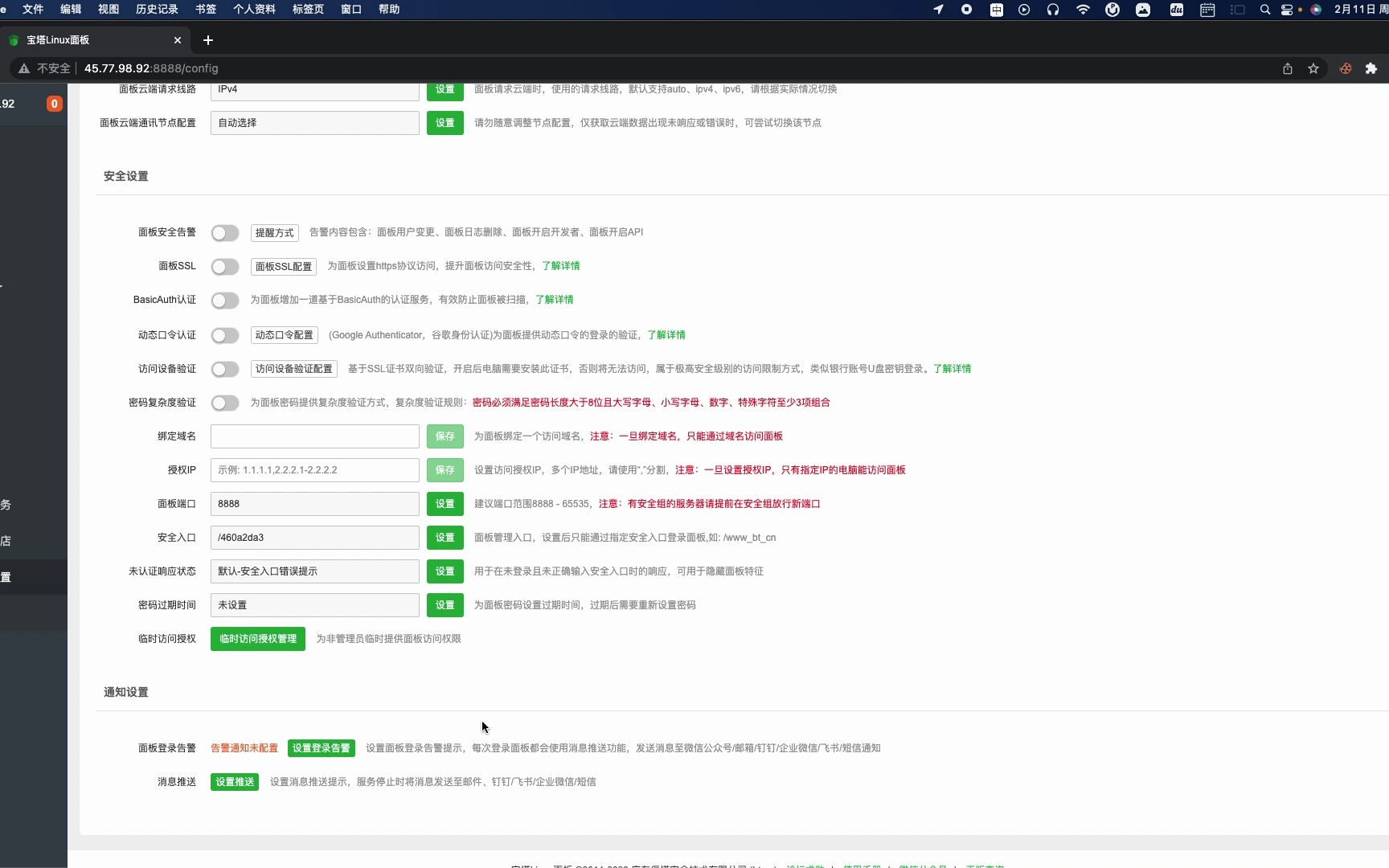Click 告警通知未配置 link
The image size is (1389, 868).
coord(244,748)
